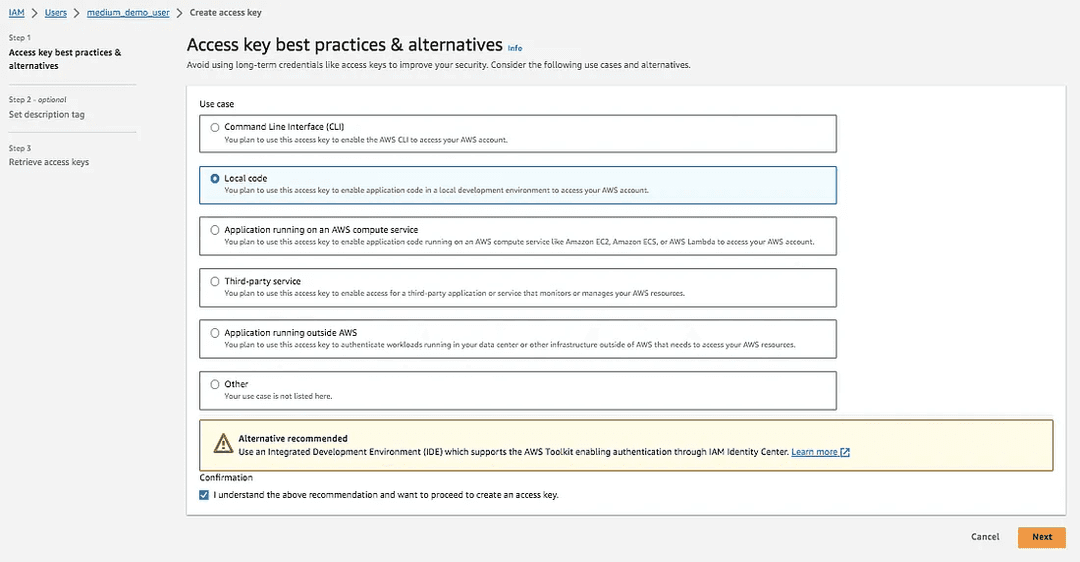1080x562 pixels.
Task: Click Retrieve access keys step
Action: coord(49,162)
